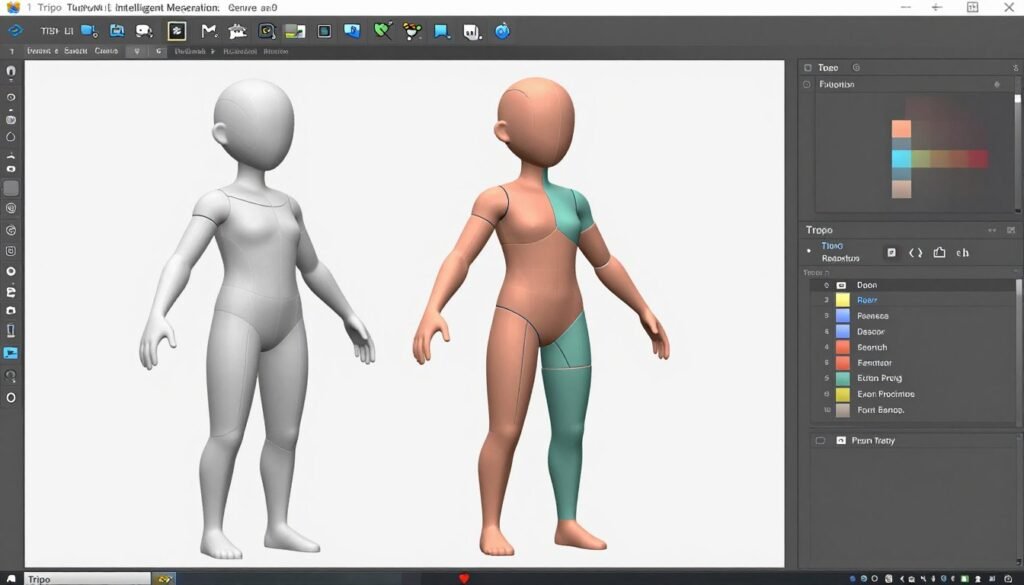
Task: Click the white house-shaped toolbar icon
Action: [x=237, y=31]
